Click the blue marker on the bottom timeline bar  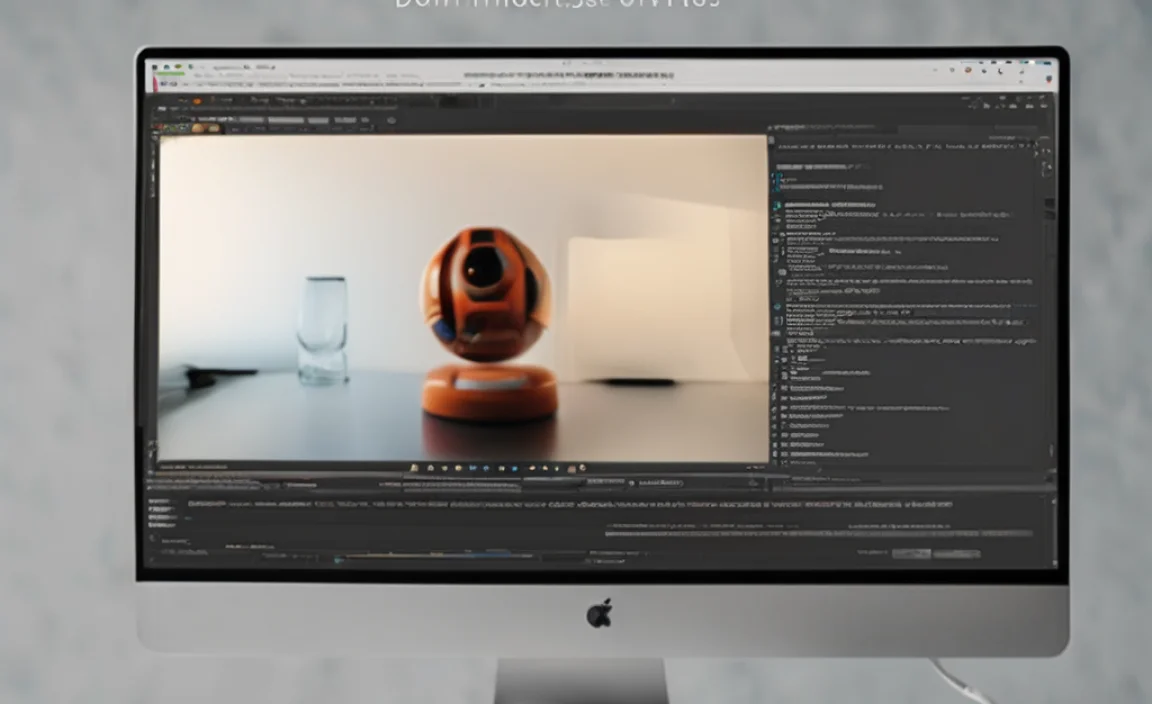pyautogui.click(x=338, y=560)
